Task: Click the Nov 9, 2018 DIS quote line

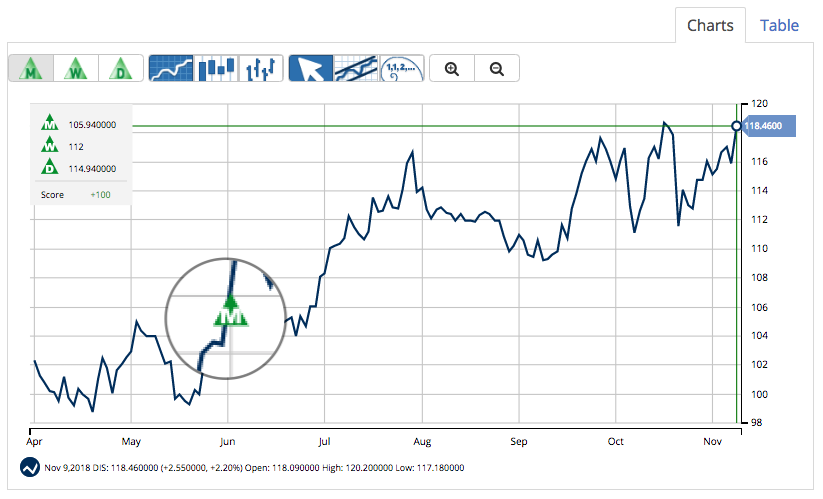Action: (x=254, y=468)
